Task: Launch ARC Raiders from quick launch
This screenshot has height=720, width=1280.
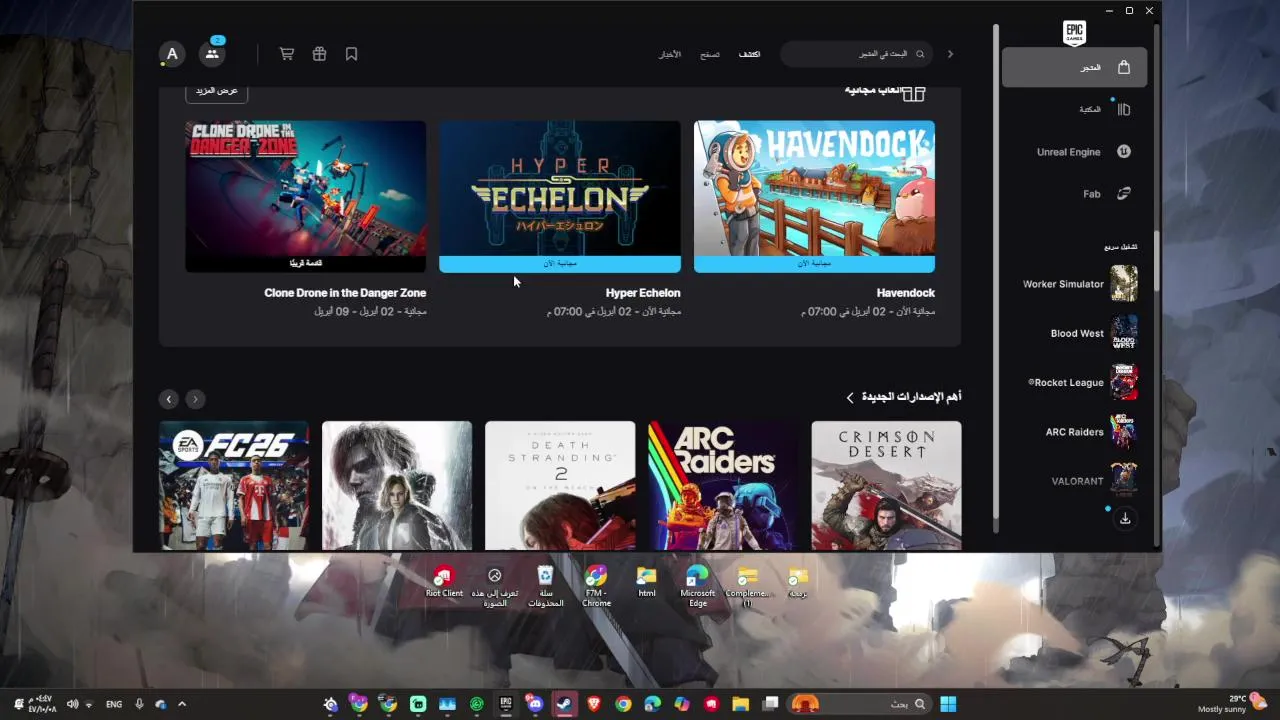Action: (x=1090, y=432)
